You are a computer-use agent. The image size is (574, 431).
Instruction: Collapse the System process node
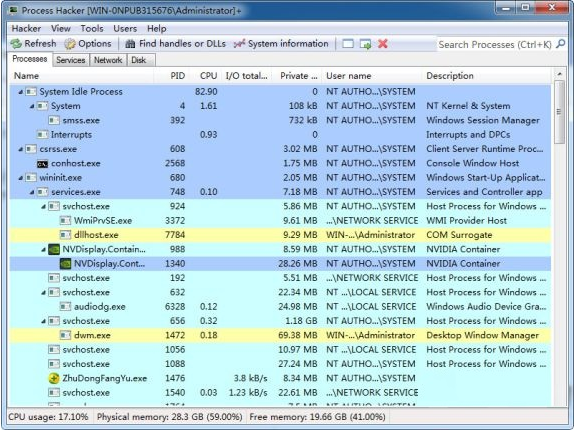coord(32,106)
